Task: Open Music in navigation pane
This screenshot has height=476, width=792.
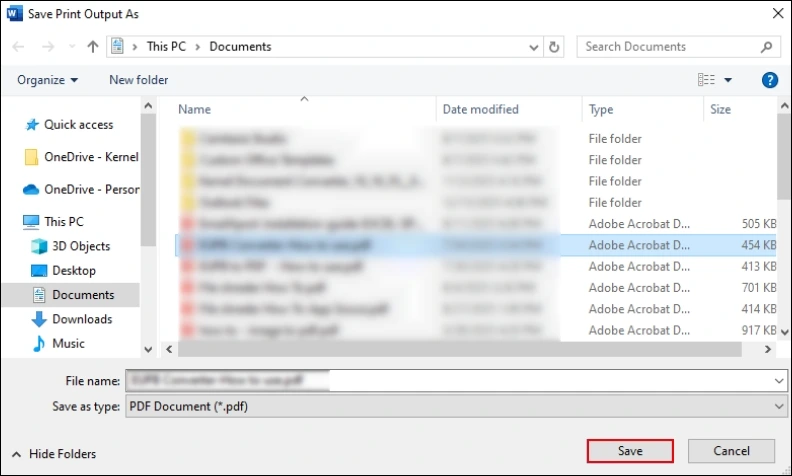Action: 68,343
